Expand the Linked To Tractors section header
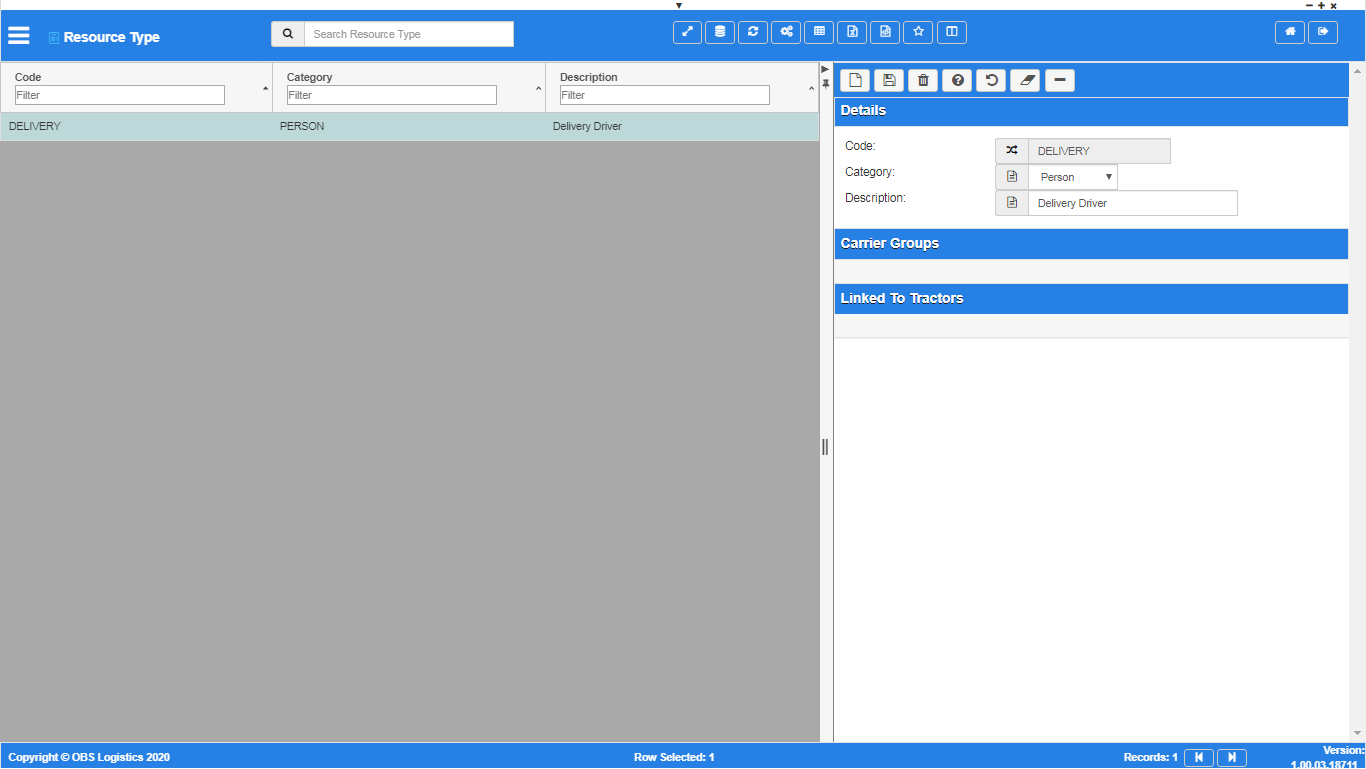Viewport: 1366px width, 769px height. click(x=1091, y=299)
